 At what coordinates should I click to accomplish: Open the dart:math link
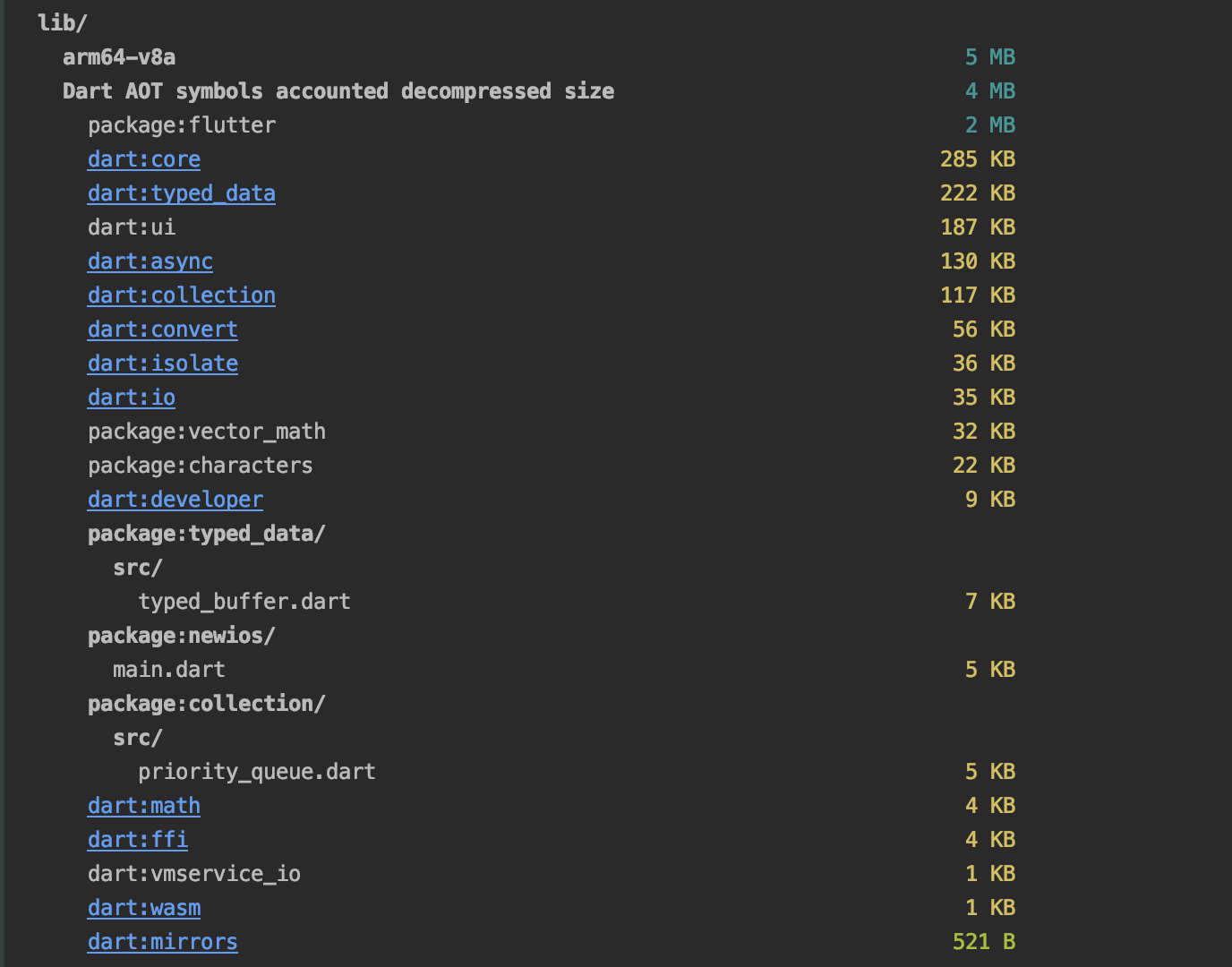[144, 806]
